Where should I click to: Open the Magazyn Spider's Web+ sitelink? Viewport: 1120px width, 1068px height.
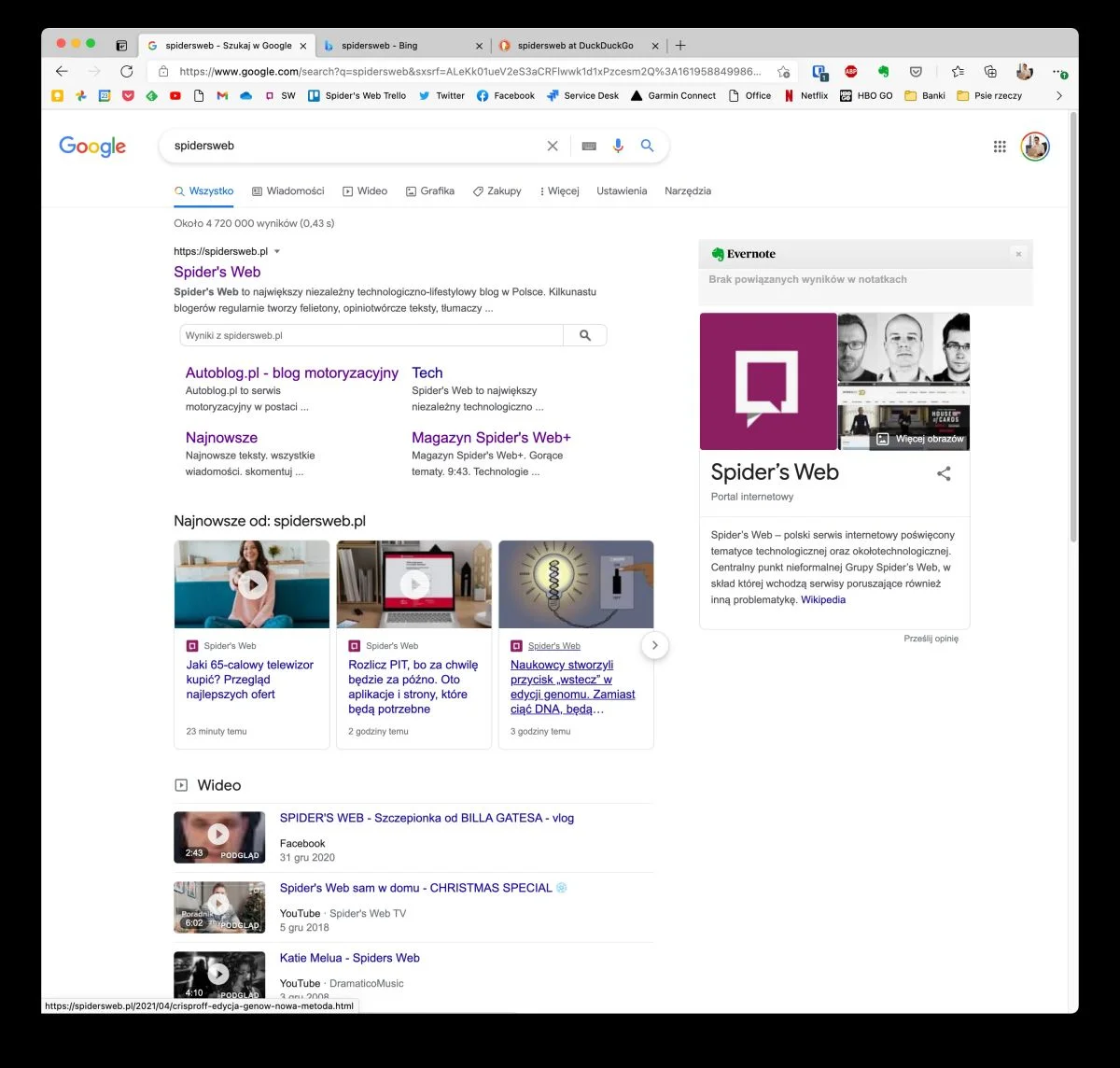[491, 437]
